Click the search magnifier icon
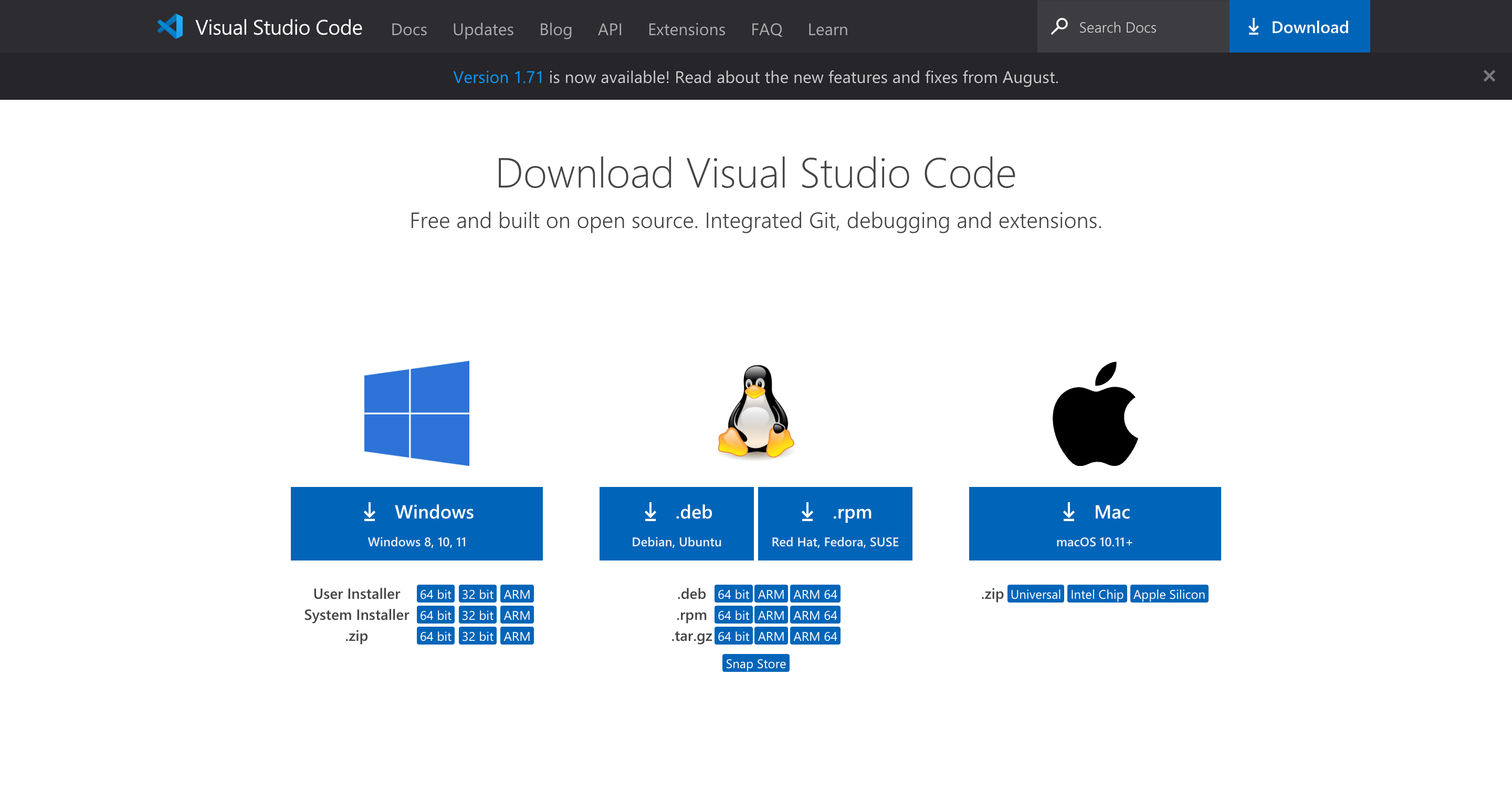This screenshot has width=1512, height=789. (1059, 26)
